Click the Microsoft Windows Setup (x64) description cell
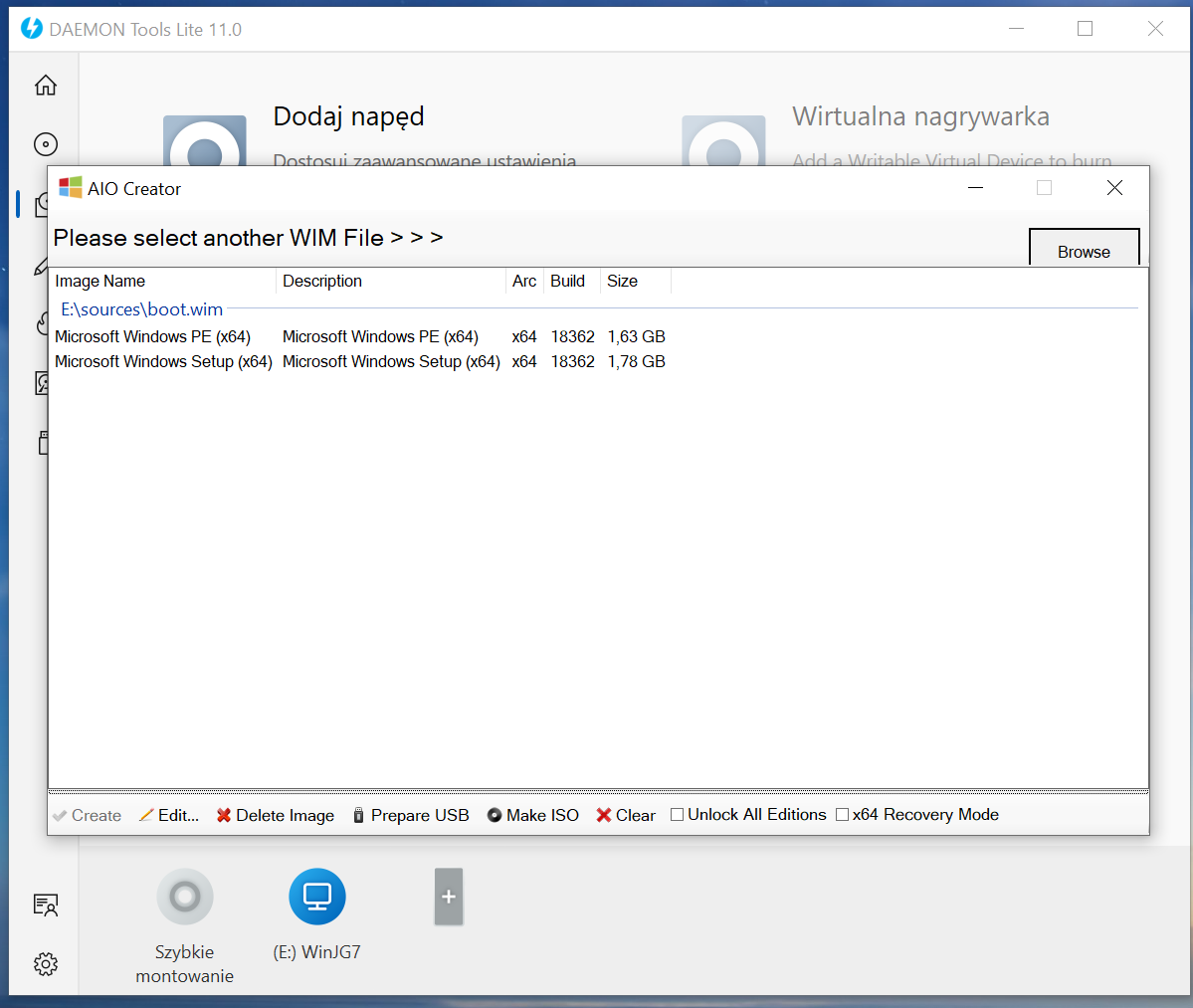Image resolution: width=1193 pixels, height=1008 pixels. 391,361
